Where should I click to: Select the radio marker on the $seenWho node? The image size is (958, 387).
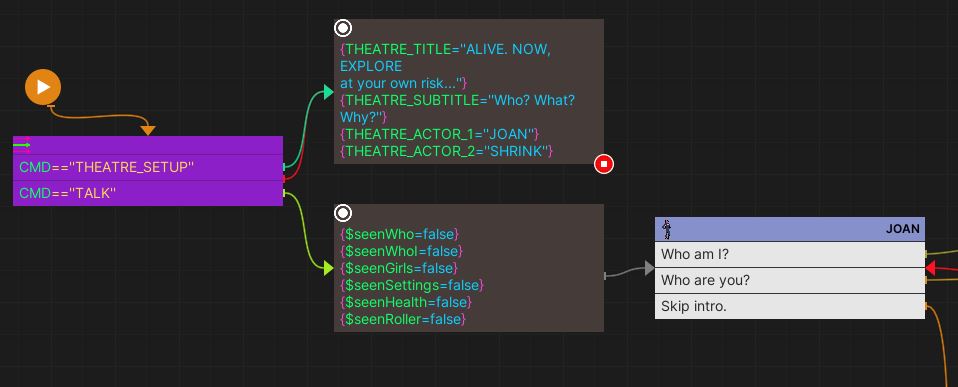(x=343, y=213)
